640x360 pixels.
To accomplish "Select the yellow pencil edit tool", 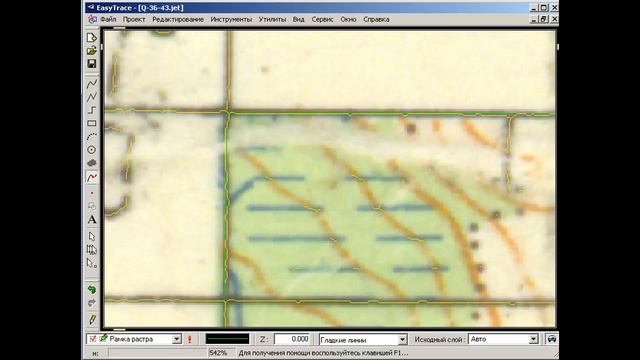I will pyautogui.click(x=92, y=319).
